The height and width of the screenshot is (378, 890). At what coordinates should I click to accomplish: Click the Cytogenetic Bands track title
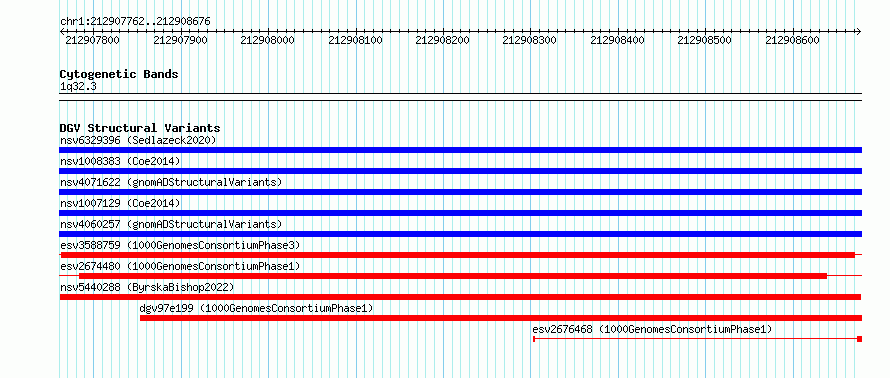pyautogui.click(x=119, y=74)
